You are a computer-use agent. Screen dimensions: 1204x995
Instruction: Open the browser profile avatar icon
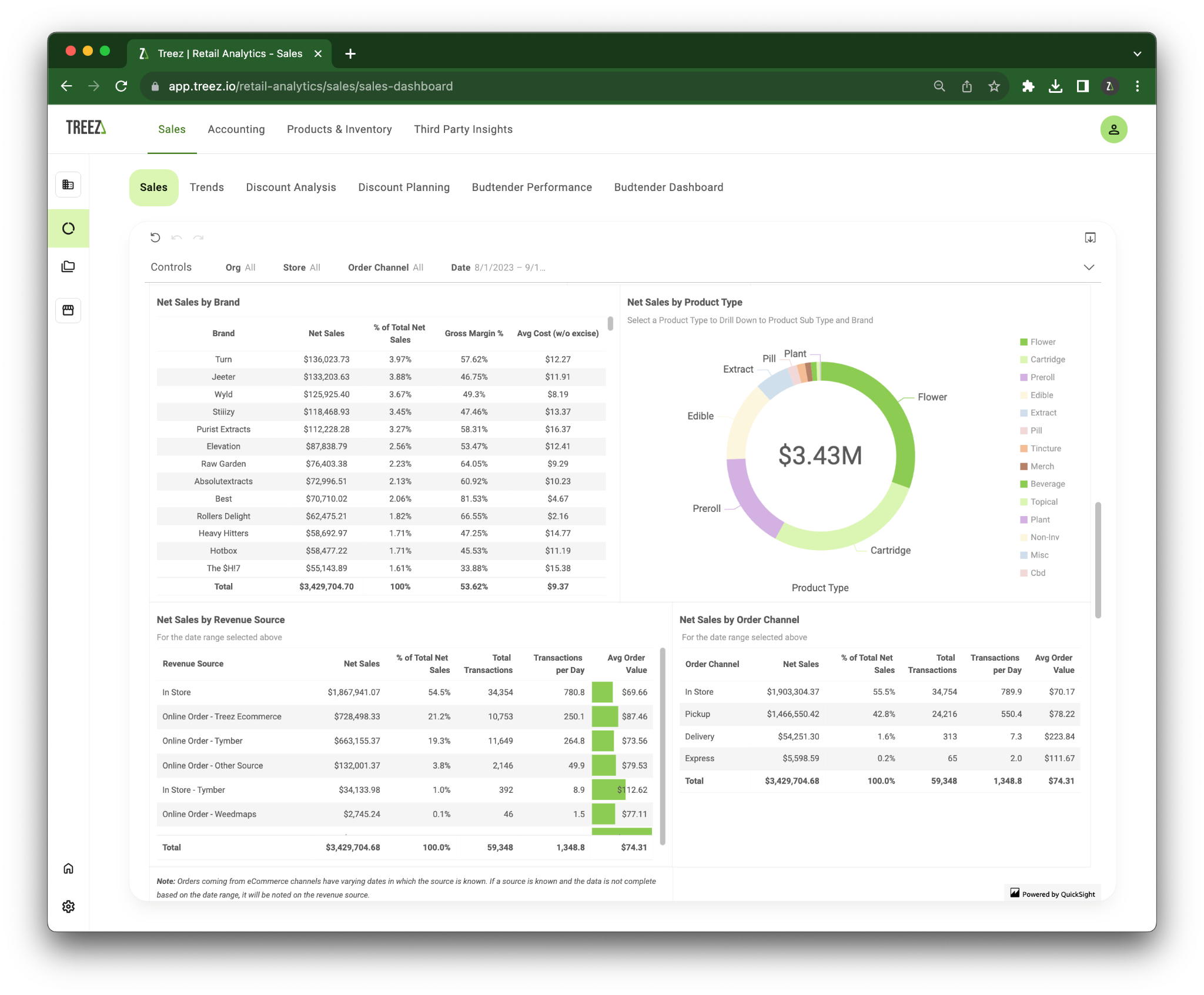(x=1110, y=86)
